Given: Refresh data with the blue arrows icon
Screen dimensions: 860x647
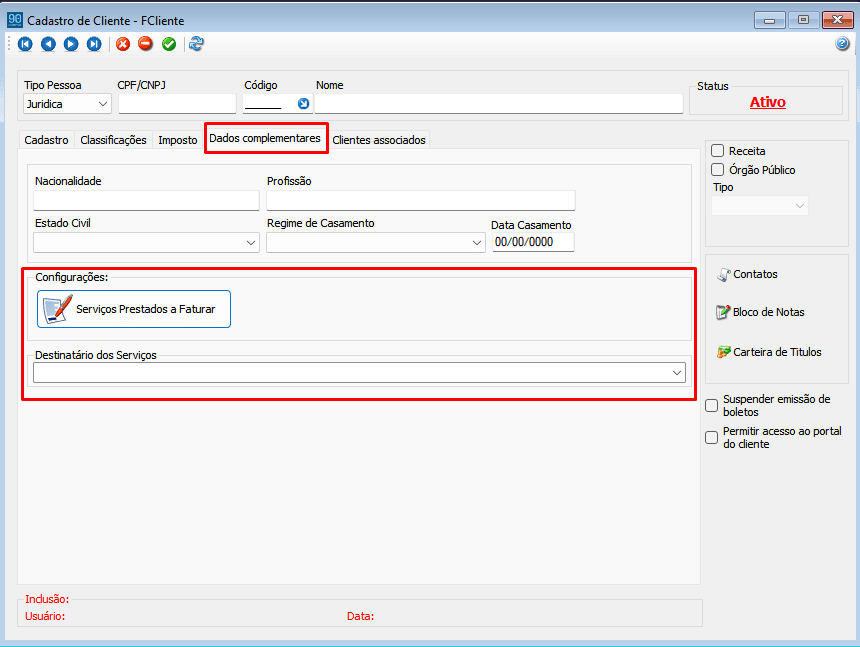Looking at the screenshot, I should pyautogui.click(x=196, y=44).
